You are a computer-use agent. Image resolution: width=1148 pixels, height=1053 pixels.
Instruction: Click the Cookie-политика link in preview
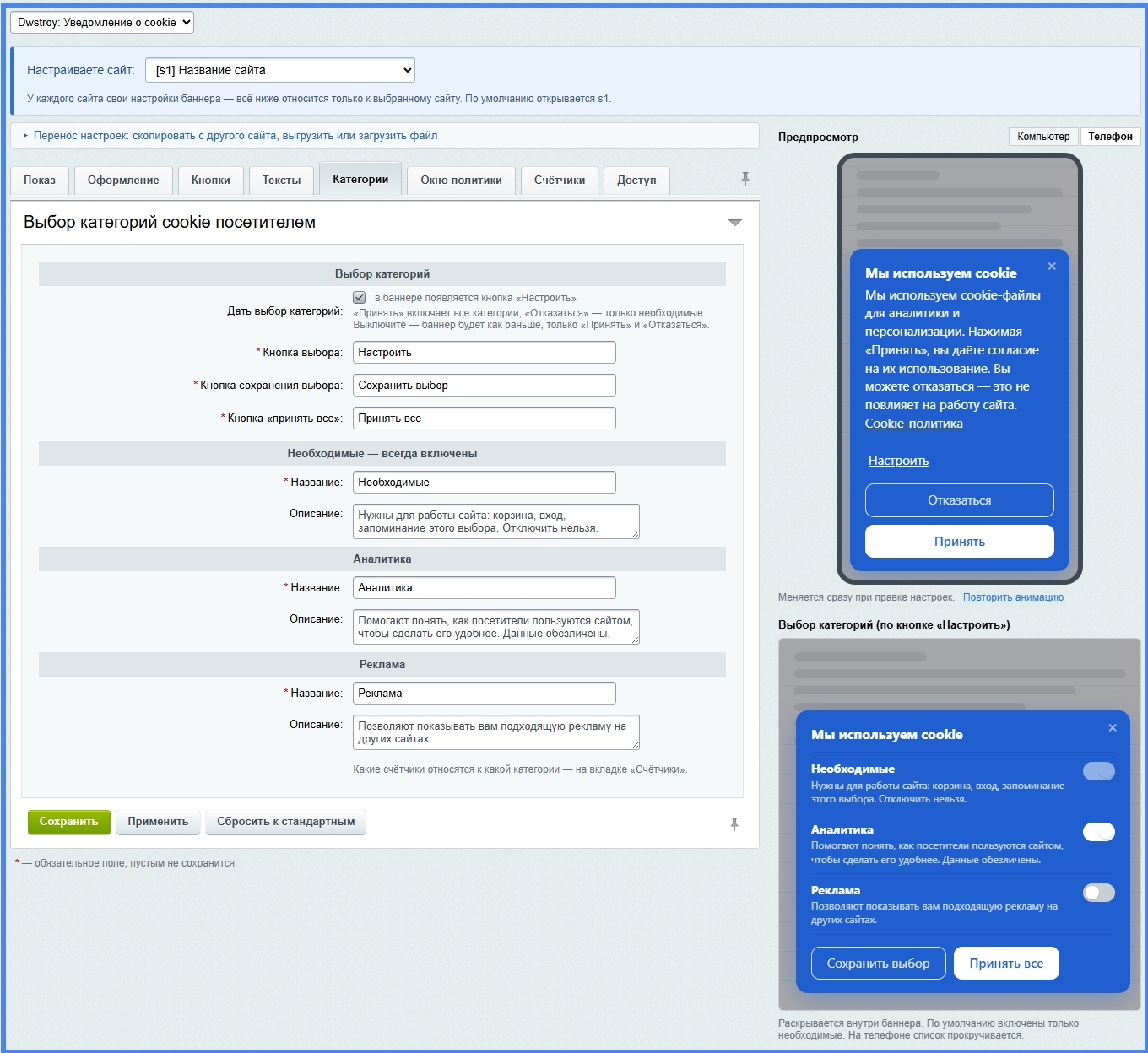pyautogui.click(x=913, y=424)
